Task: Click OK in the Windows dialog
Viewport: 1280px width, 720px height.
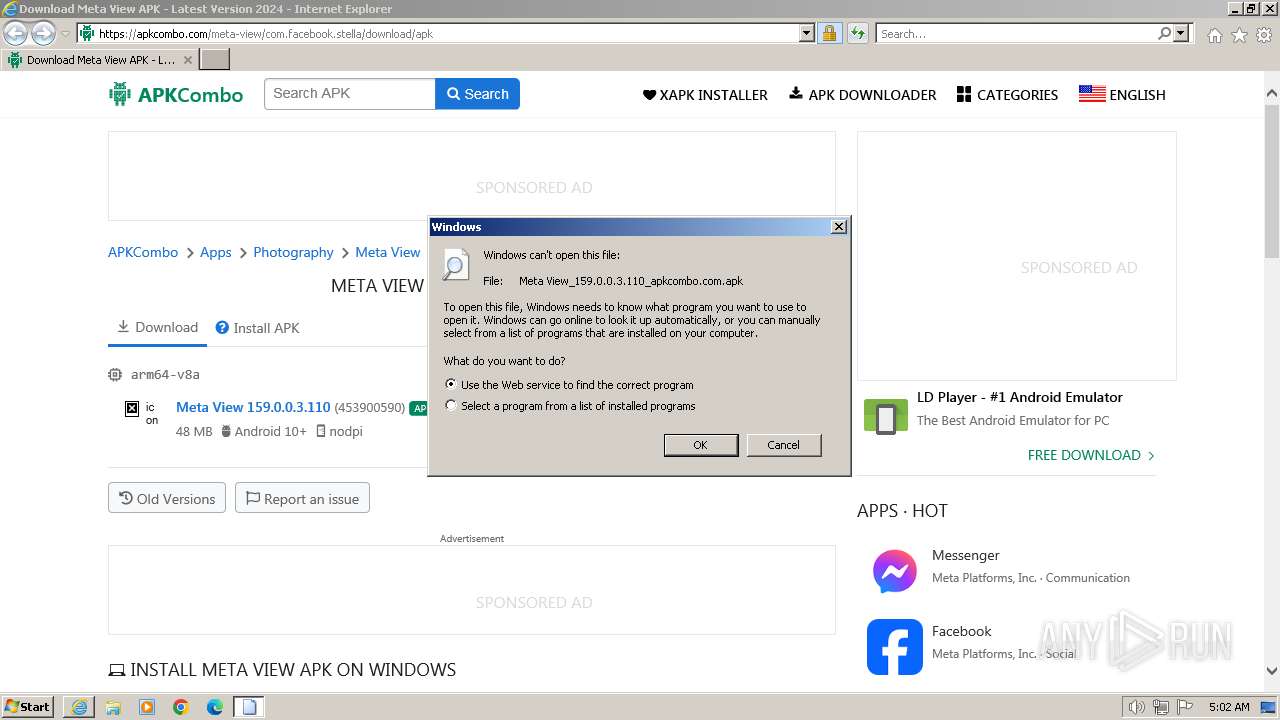Action: (701, 445)
